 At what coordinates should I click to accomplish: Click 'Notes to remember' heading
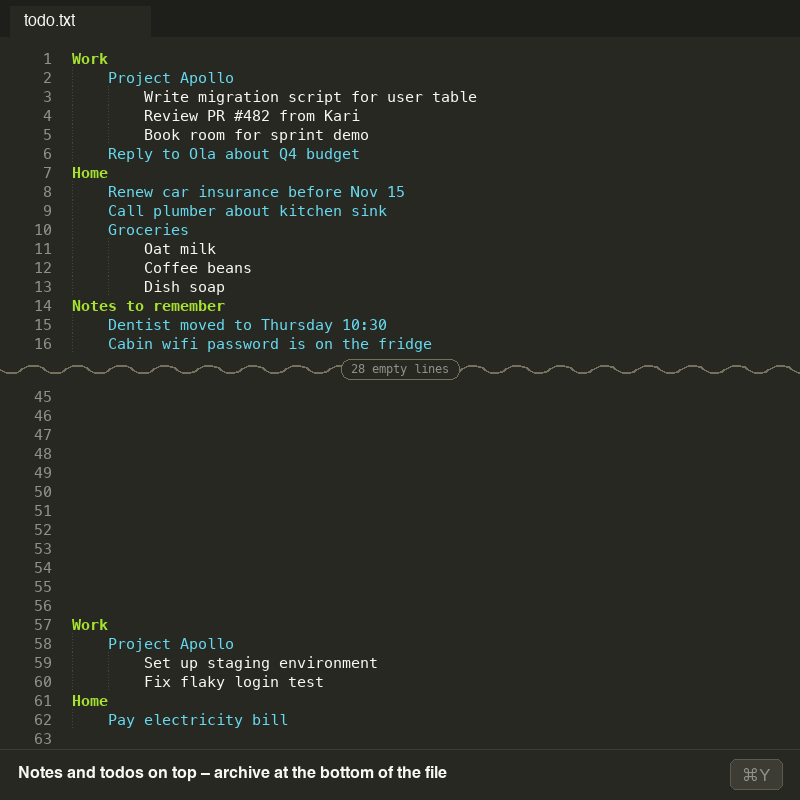(148, 306)
